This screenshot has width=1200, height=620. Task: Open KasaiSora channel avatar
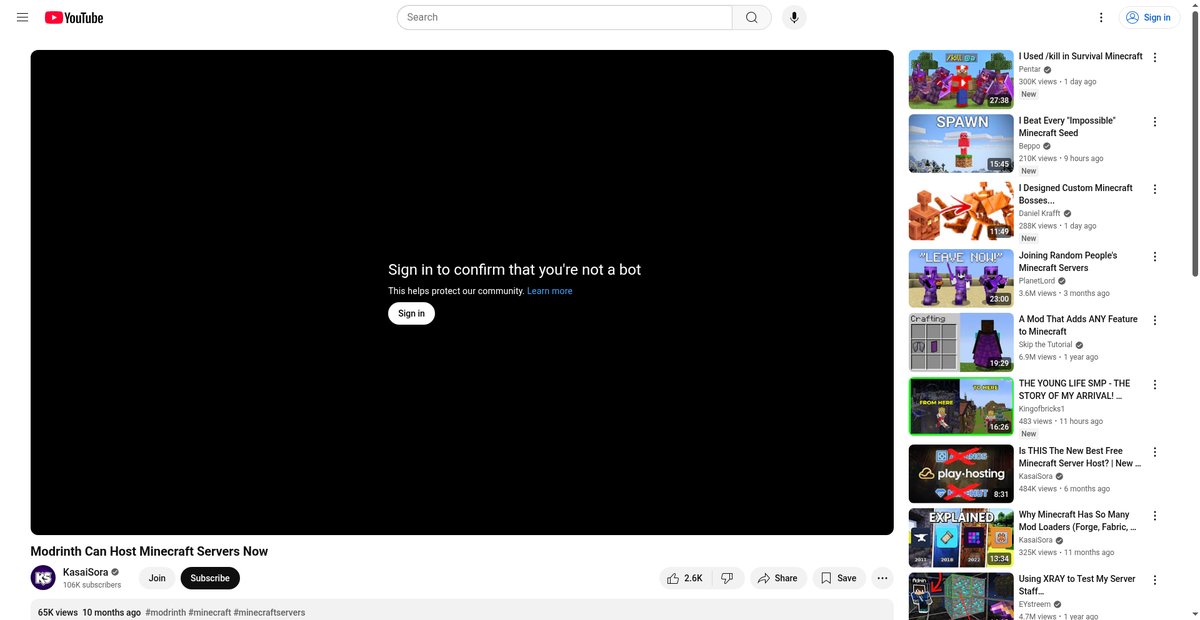pos(43,578)
